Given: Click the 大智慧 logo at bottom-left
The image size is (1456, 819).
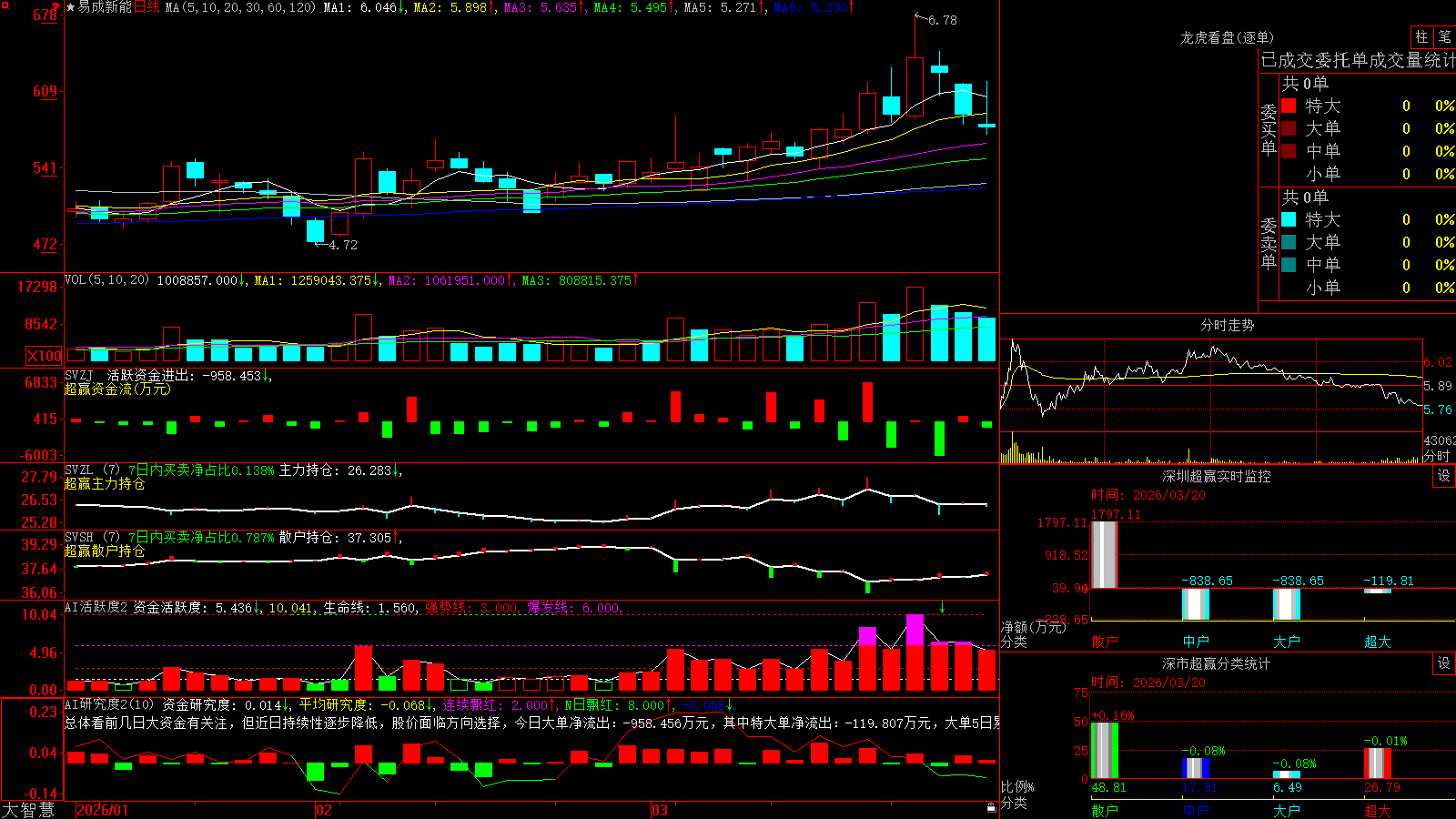Looking at the screenshot, I should click(28, 810).
